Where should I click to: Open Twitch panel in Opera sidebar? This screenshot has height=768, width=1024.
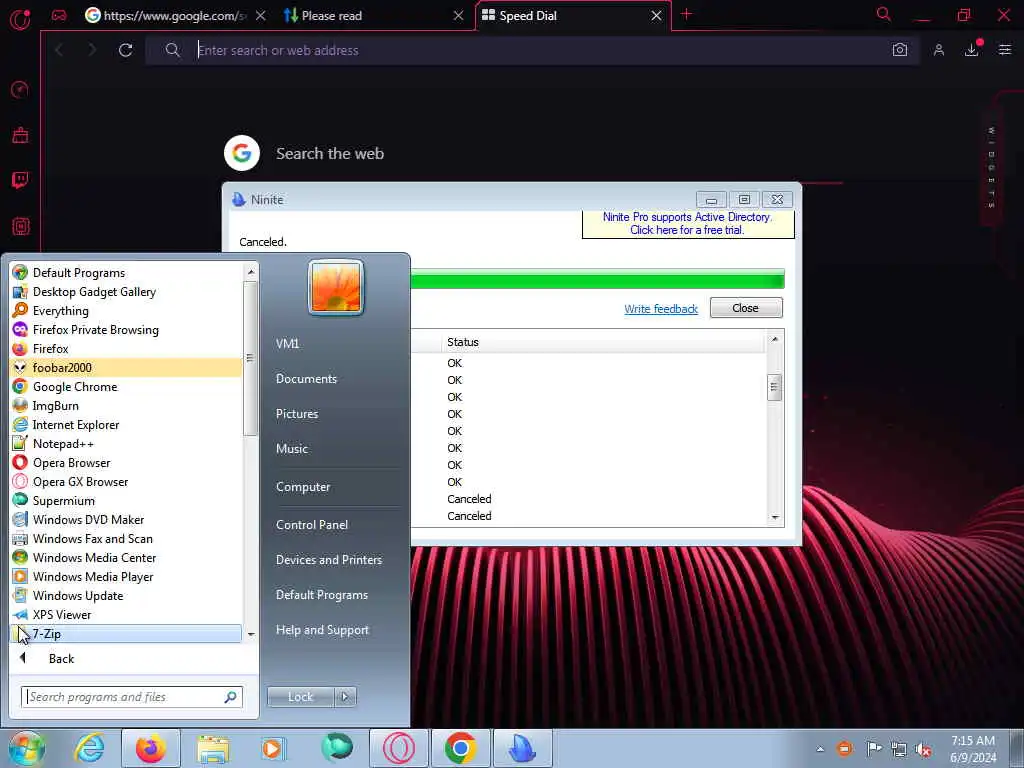pos(20,180)
